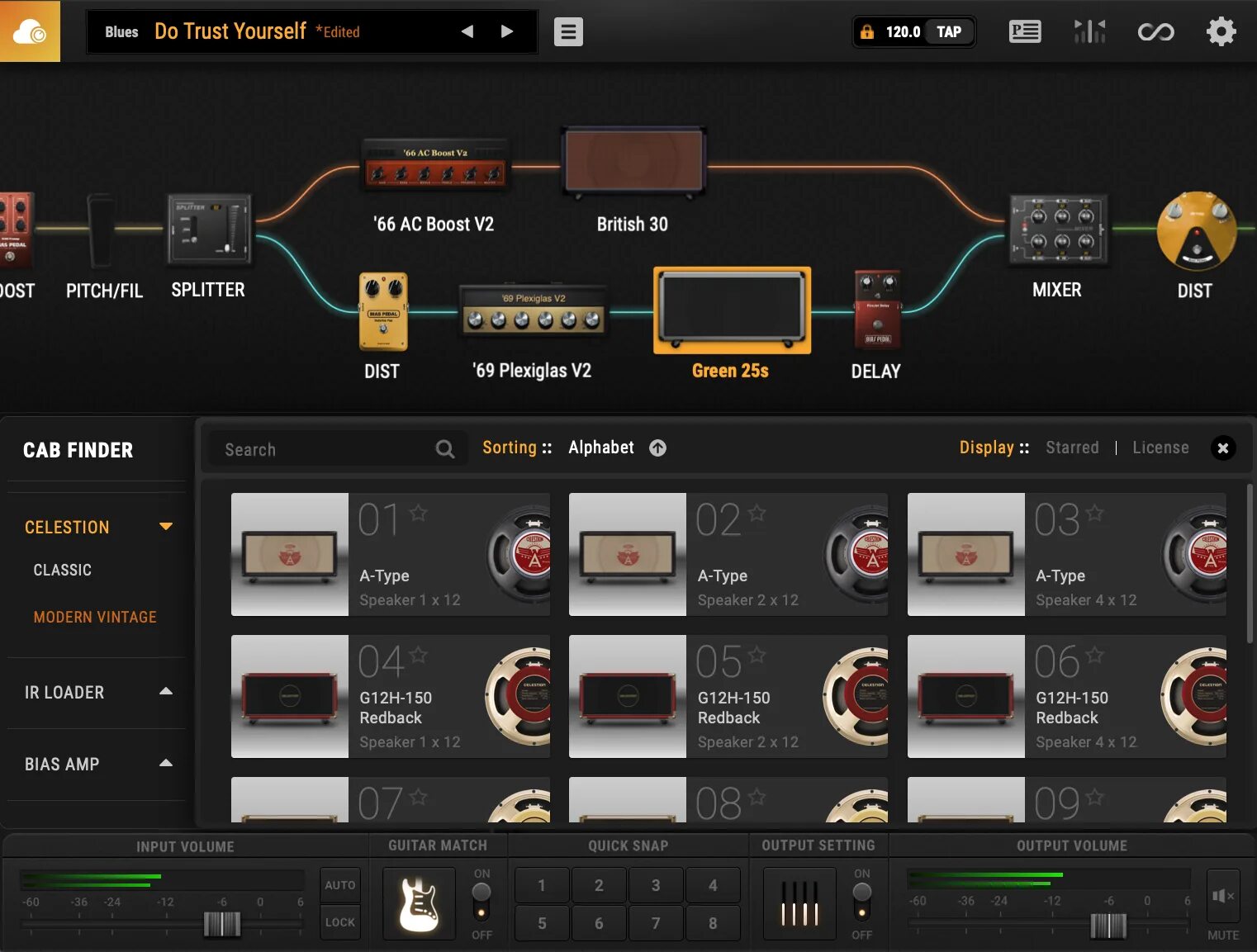This screenshot has width=1257, height=952.
Task: Click the input volume slider handle
Action: coord(222,924)
